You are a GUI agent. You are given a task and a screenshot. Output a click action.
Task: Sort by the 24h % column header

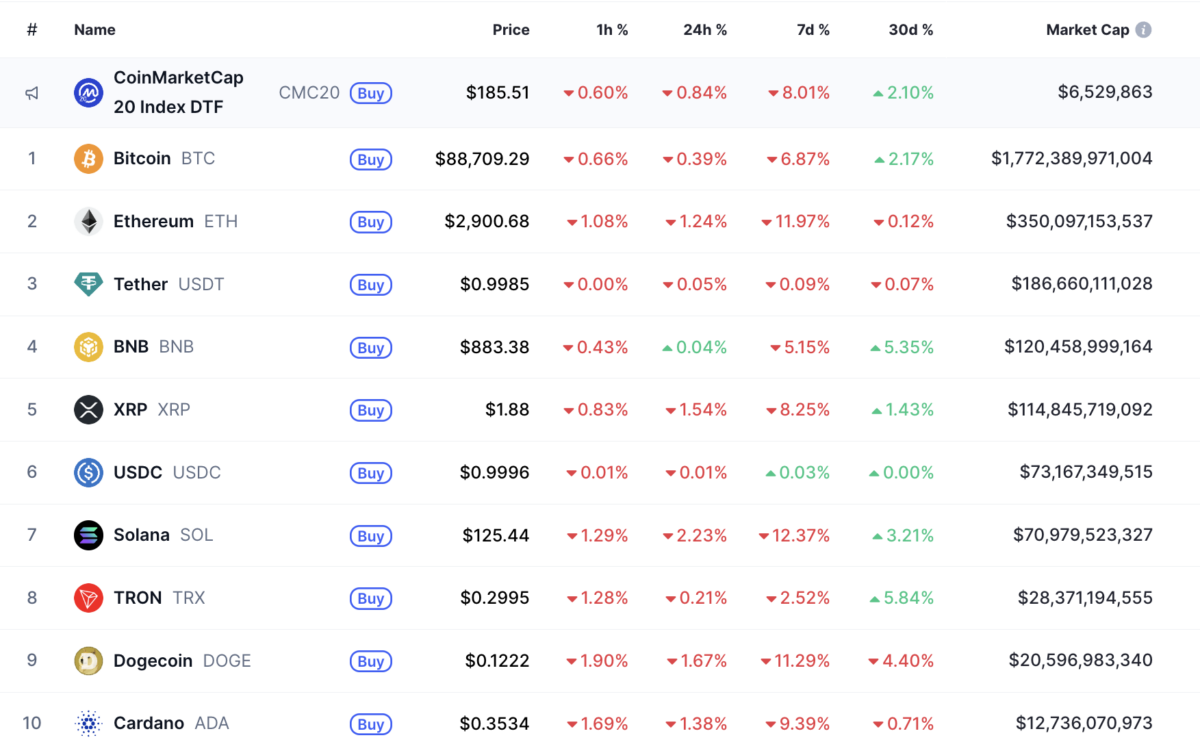coord(705,30)
